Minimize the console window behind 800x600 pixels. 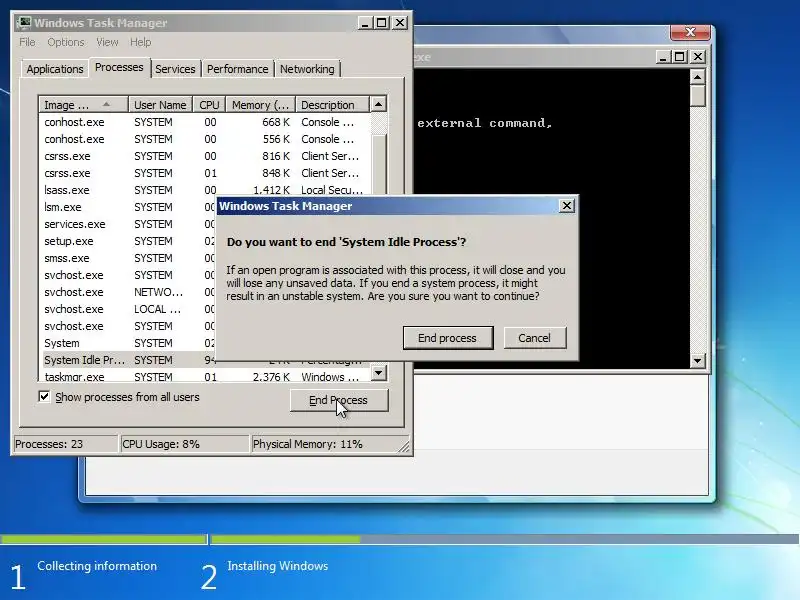pos(662,57)
